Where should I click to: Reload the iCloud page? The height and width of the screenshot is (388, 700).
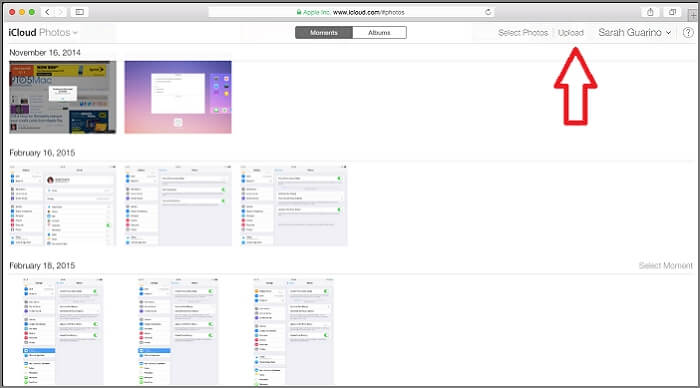click(x=488, y=12)
